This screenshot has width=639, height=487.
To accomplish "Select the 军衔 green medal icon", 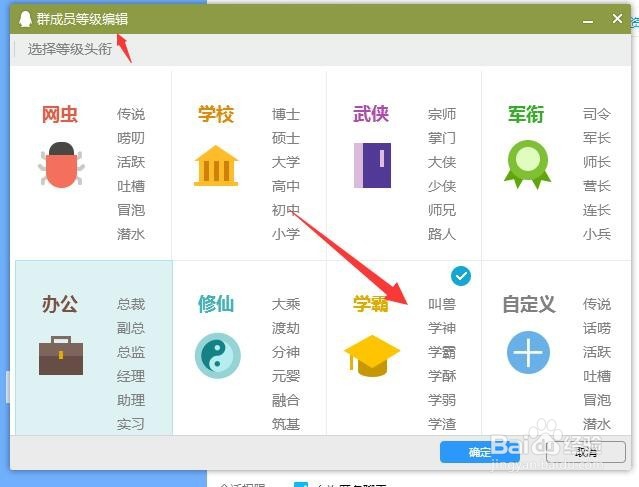I will [528, 165].
